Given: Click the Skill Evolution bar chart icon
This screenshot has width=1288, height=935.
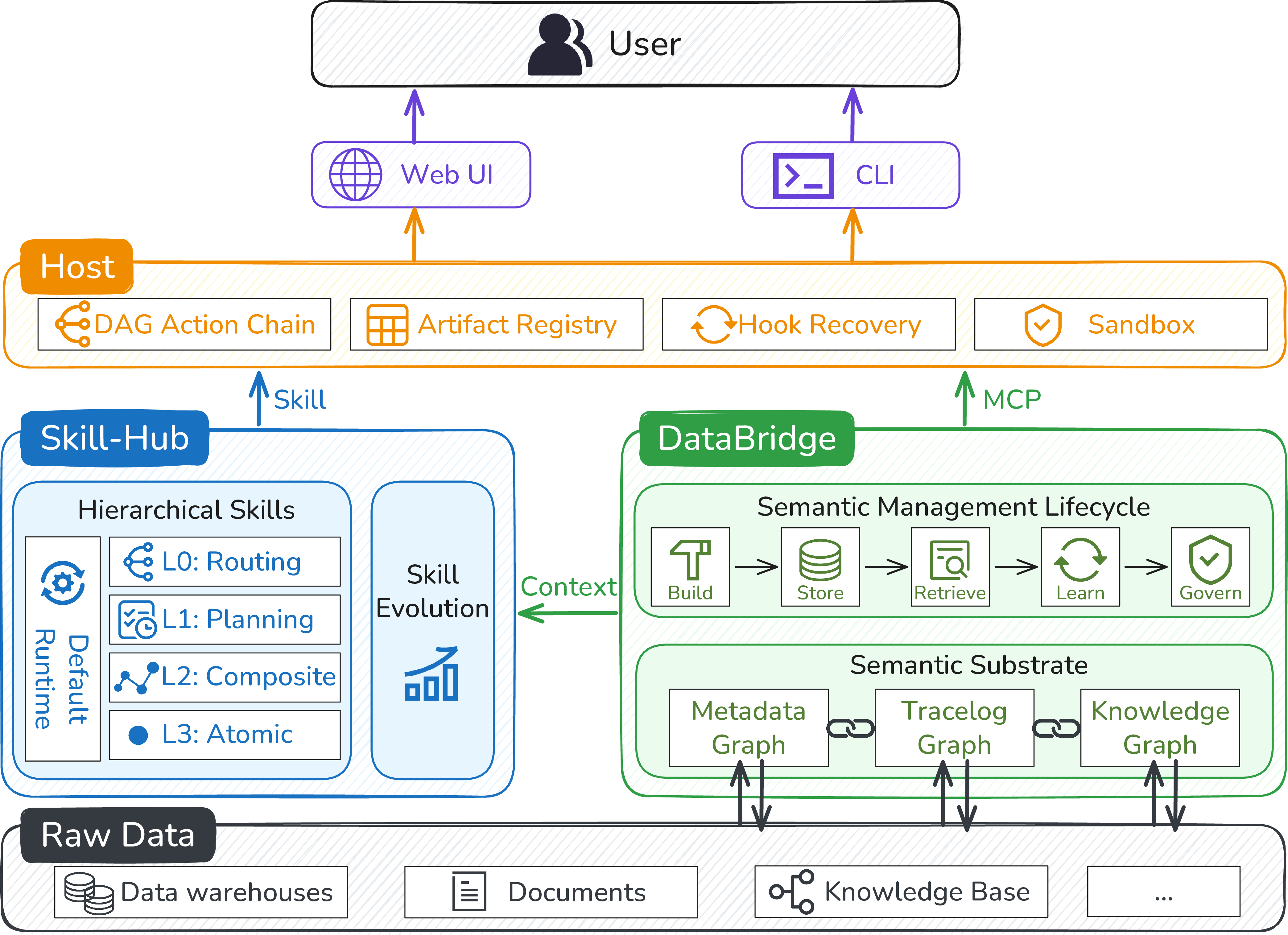Looking at the screenshot, I should (431, 674).
